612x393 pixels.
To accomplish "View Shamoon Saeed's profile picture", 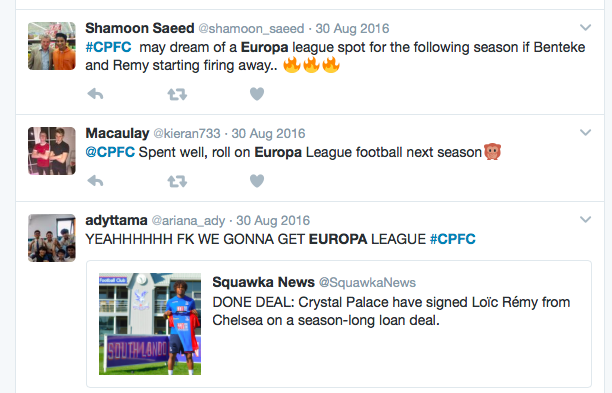I will tap(52, 46).
